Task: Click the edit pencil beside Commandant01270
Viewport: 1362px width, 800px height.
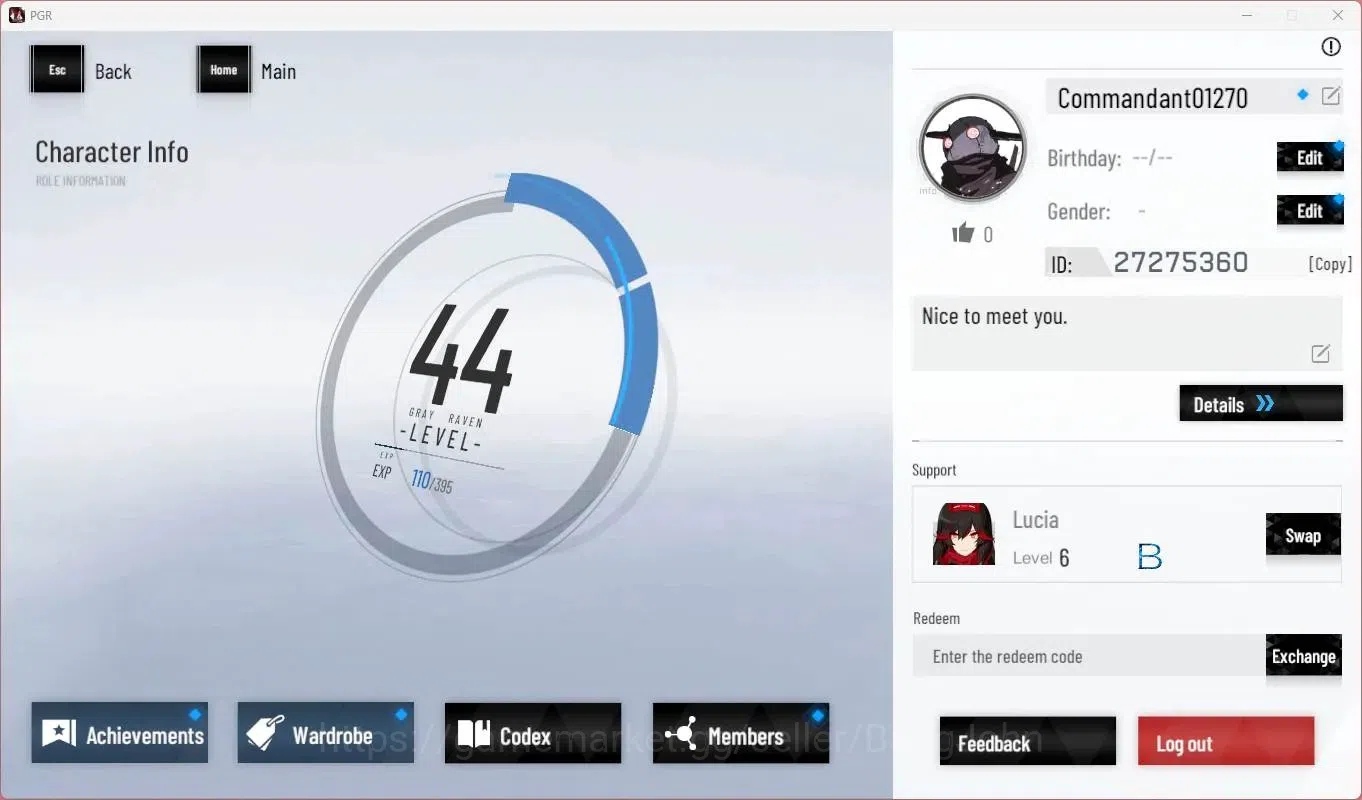Action: (x=1331, y=96)
